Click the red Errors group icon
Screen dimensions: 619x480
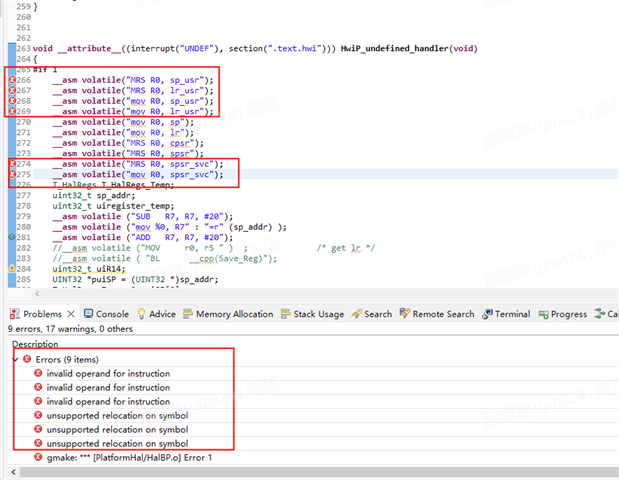click(x=27, y=359)
